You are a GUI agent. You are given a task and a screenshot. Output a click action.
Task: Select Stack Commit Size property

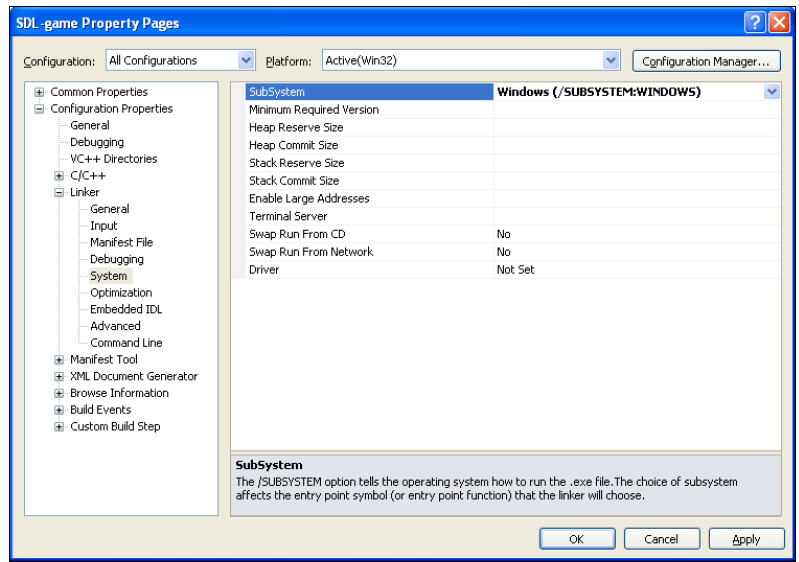(369, 181)
